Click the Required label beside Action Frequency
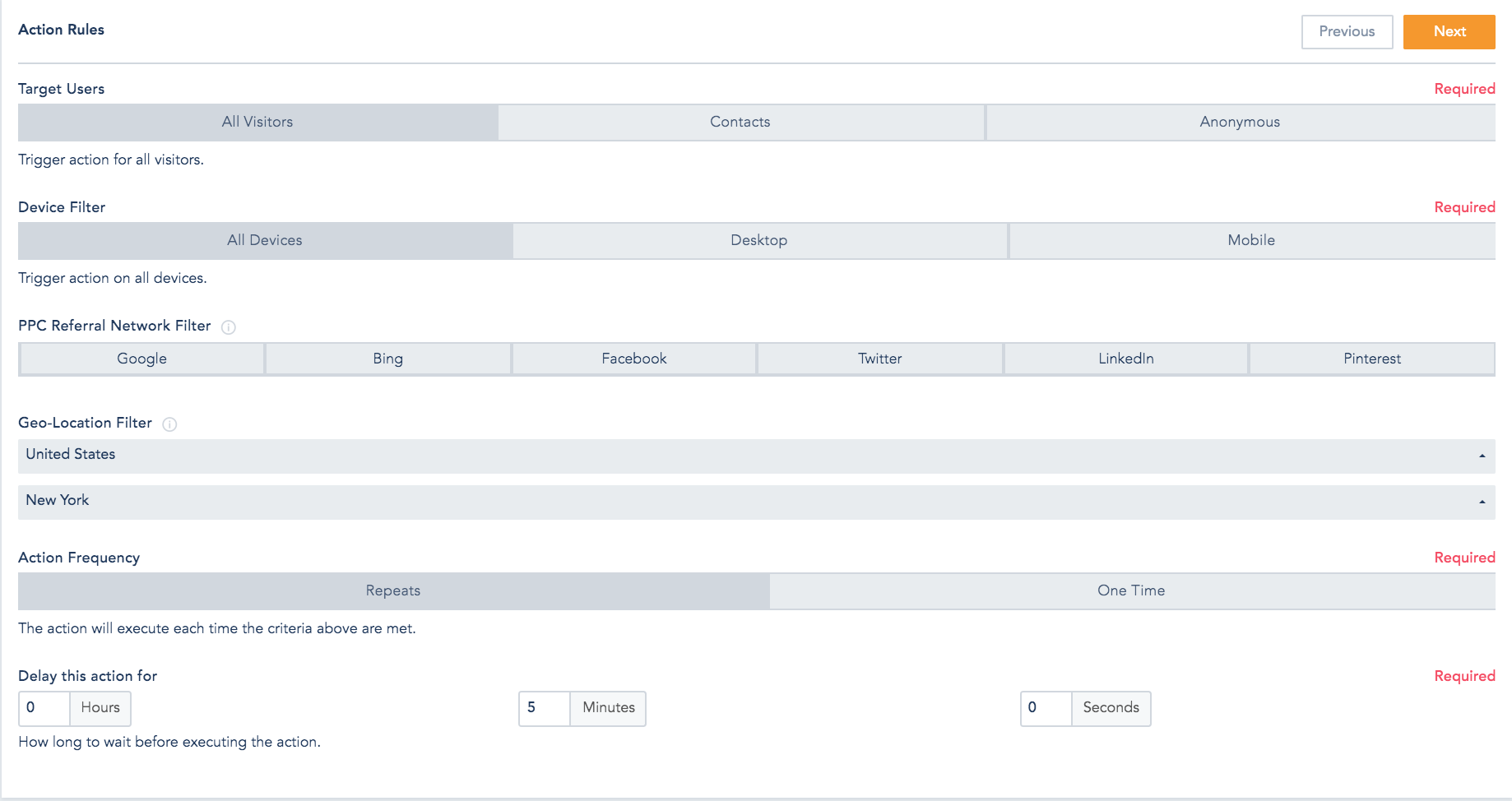 (x=1464, y=558)
